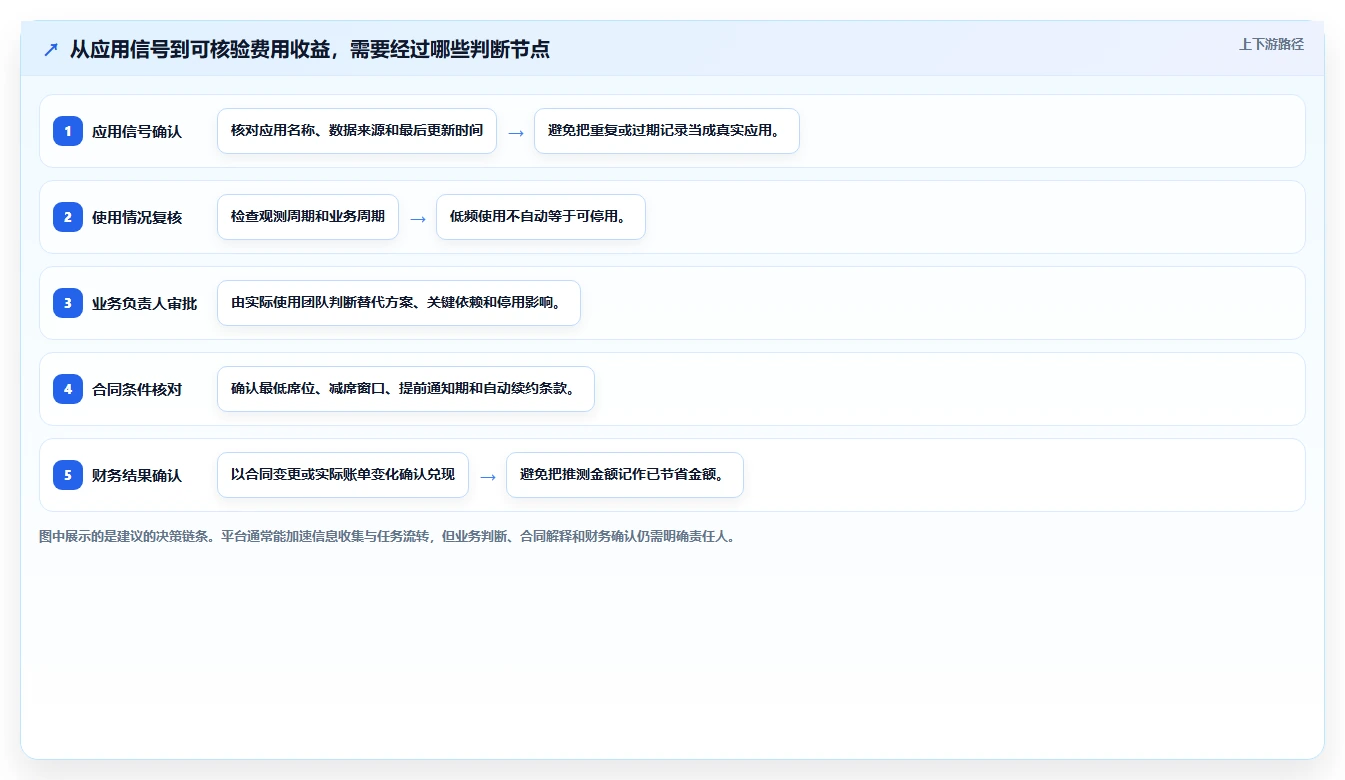Select the 合同条件核对 step label
1345x780 pixels.
point(137,389)
